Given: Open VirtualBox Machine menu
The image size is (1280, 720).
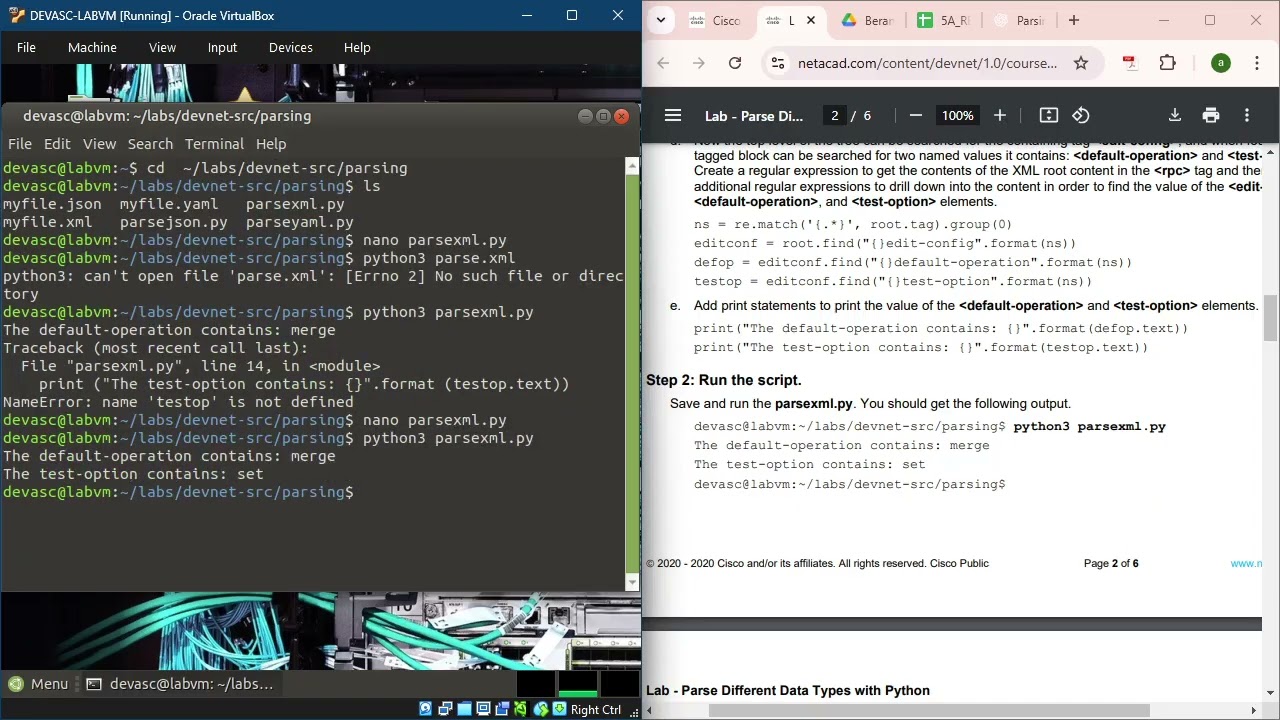Looking at the screenshot, I should [x=92, y=47].
